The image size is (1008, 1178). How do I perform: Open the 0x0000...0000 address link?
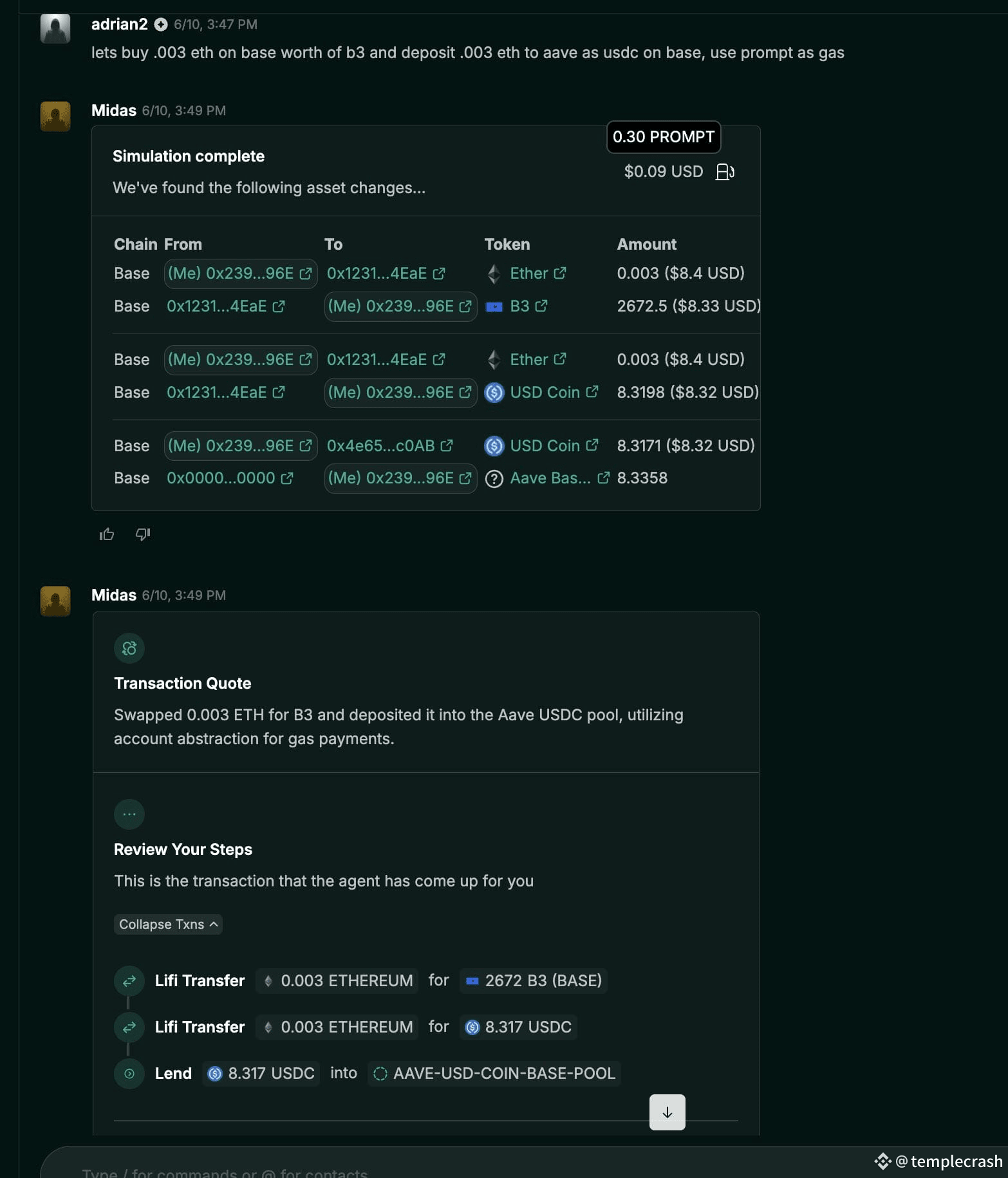[x=230, y=478]
